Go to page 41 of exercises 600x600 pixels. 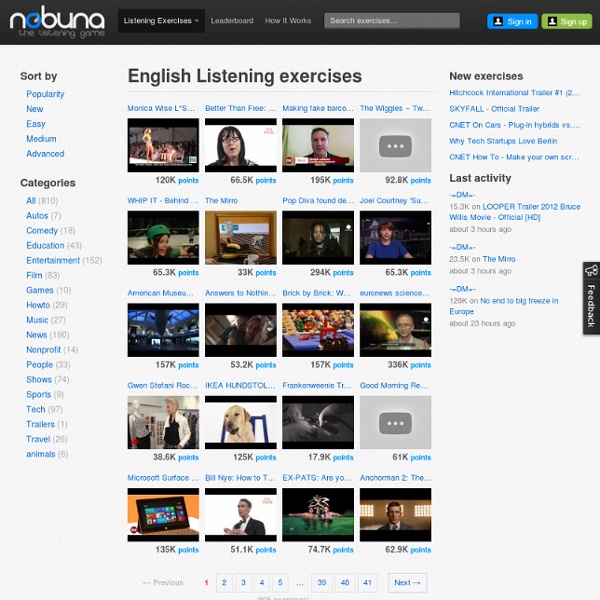tap(367, 583)
